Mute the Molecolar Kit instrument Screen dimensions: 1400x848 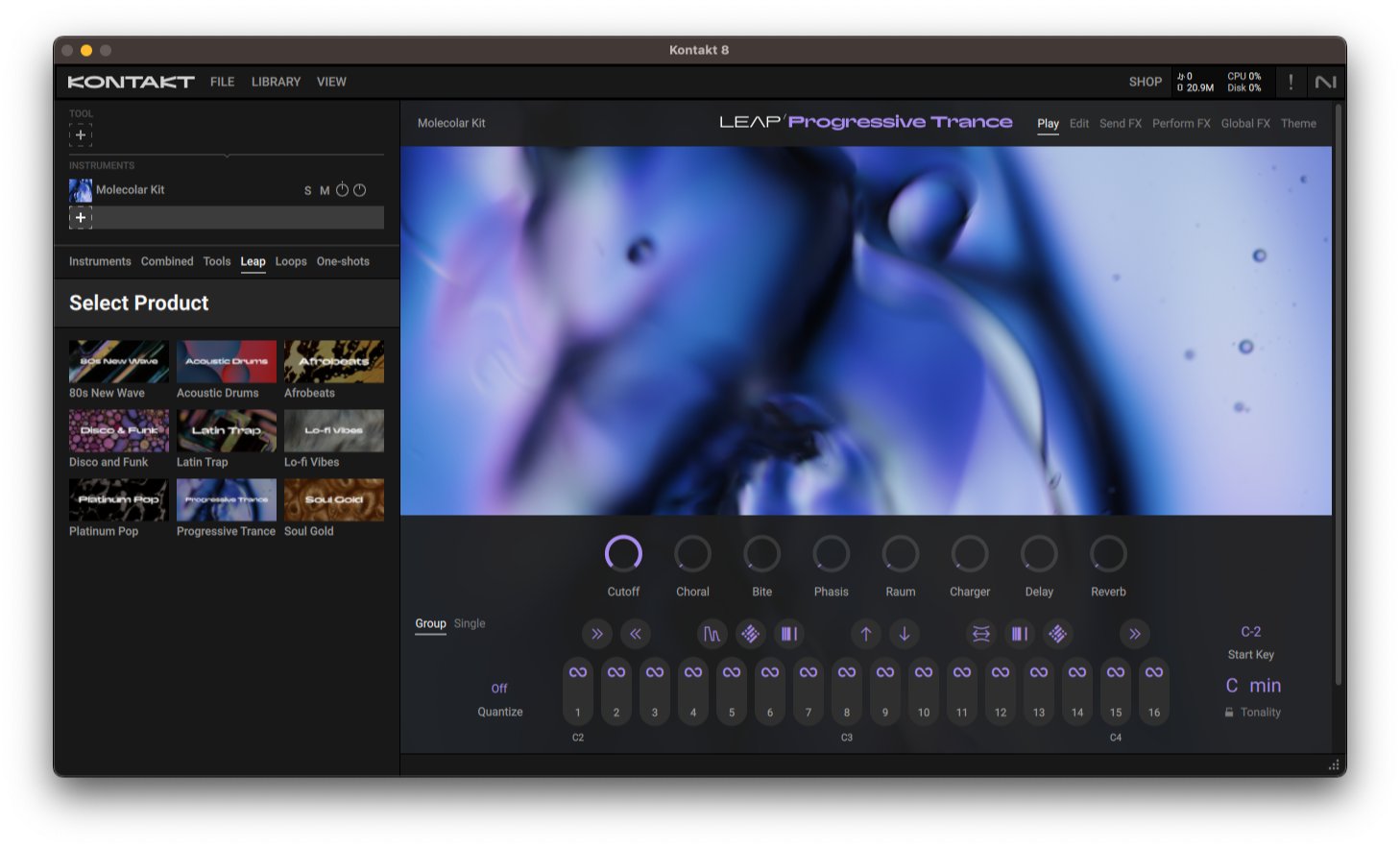(325, 190)
